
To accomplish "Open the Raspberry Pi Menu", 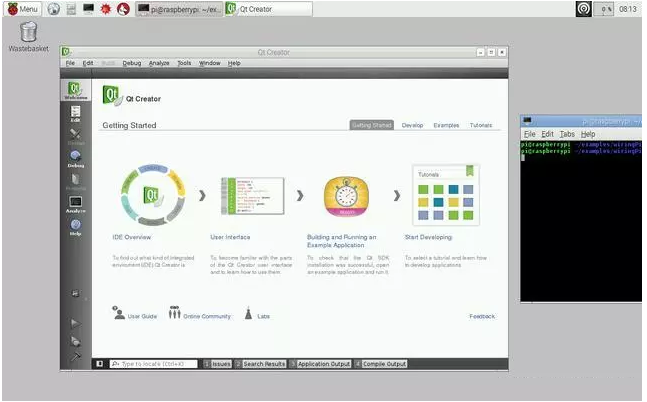I will [23, 8].
